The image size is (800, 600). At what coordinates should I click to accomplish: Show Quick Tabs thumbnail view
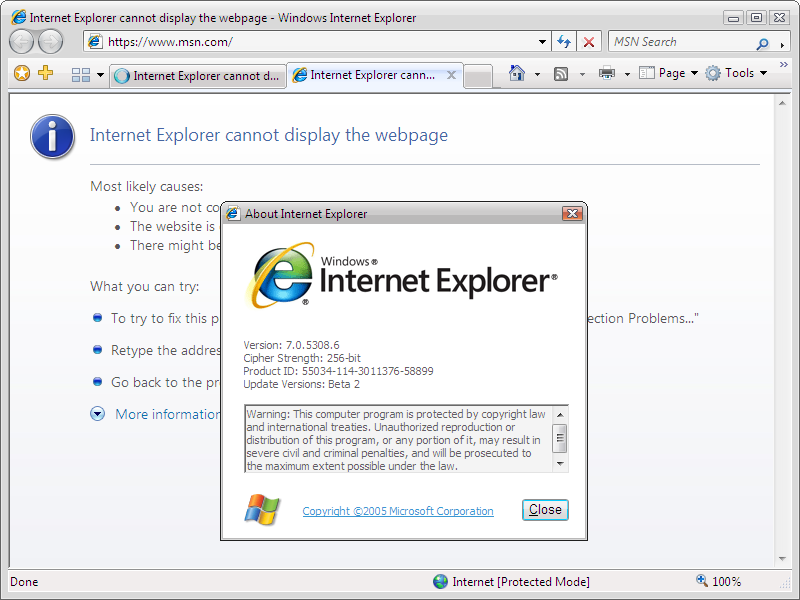click(x=81, y=76)
